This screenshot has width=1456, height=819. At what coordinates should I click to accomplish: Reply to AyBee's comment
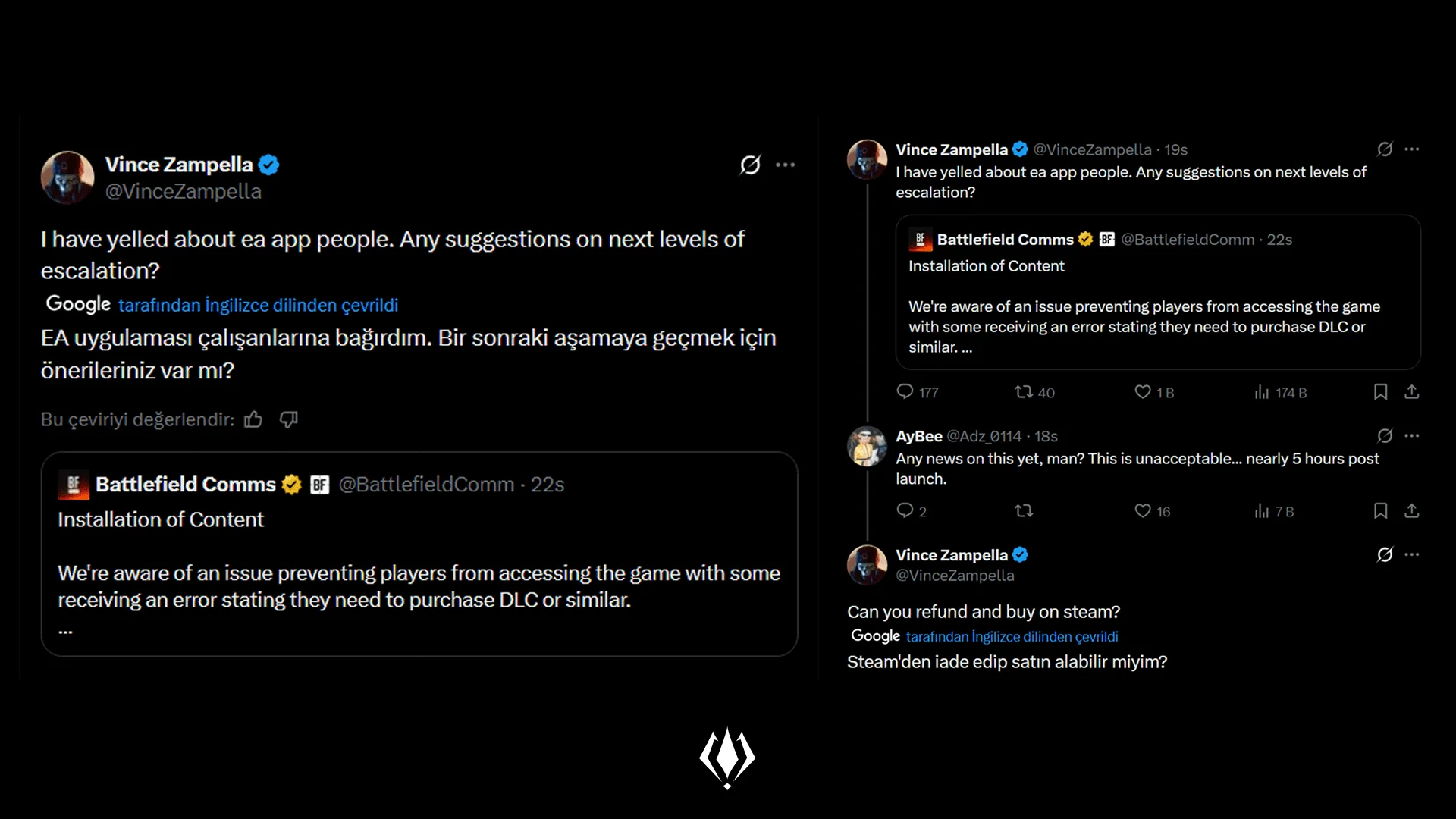pyautogui.click(x=905, y=510)
